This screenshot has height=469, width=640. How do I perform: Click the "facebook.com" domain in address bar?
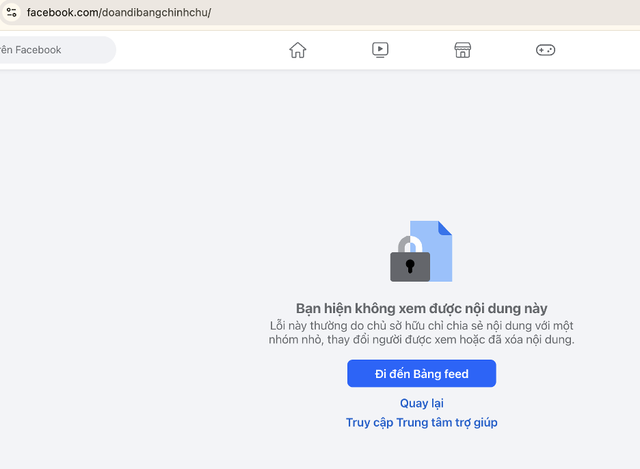click(x=62, y=13)
